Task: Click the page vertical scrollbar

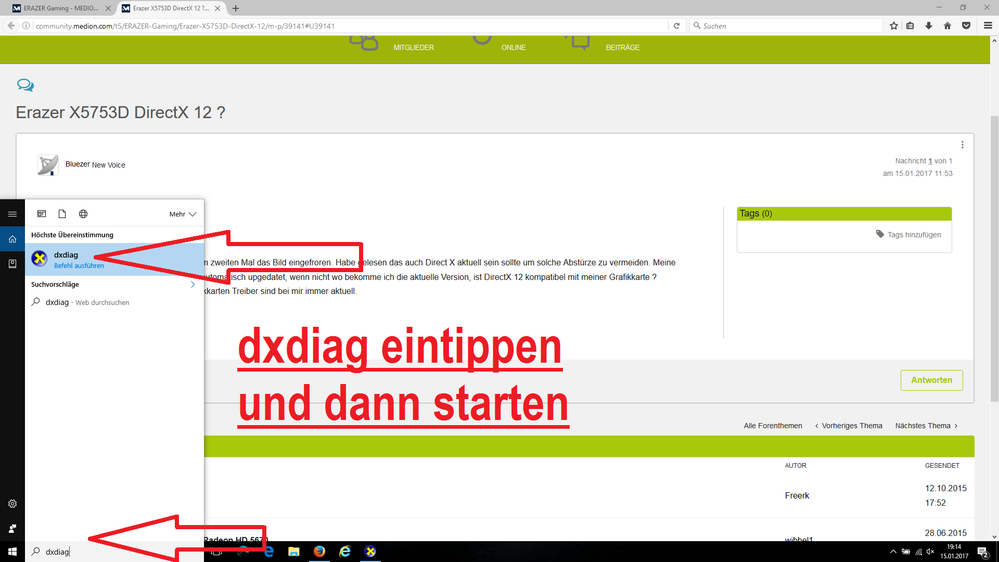Action: pyautogui.click(x=994, y=258)
